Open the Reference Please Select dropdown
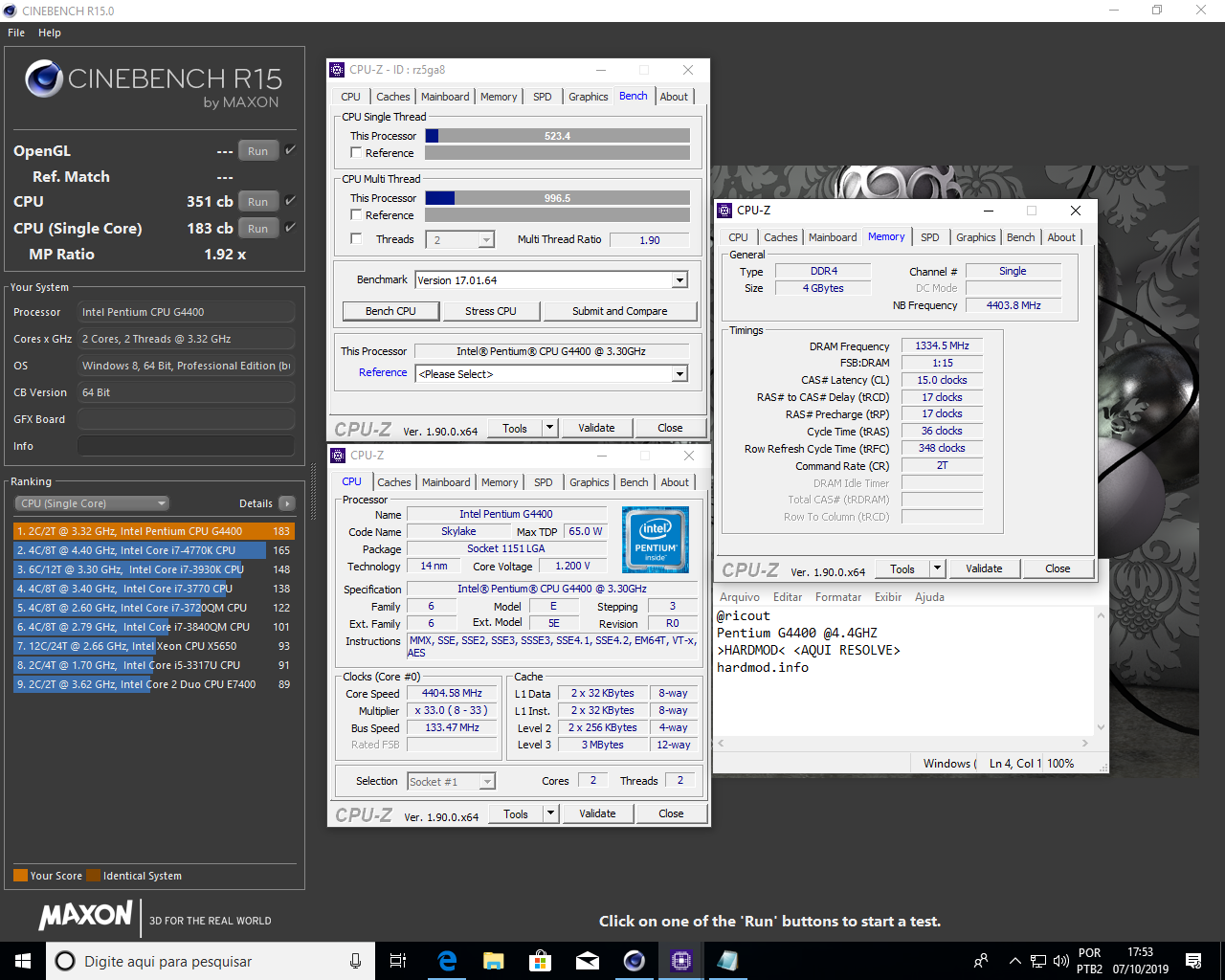 click(679, 374)
